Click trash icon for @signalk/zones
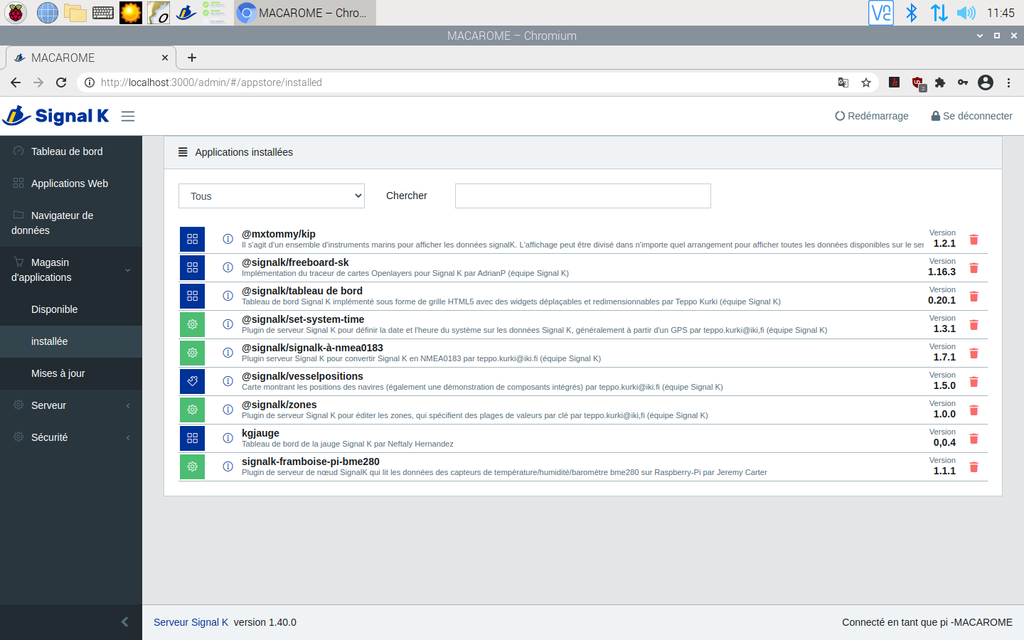The width and height of the screenshot is (1024, 640). pyautogui.click(x=974, y=410)
